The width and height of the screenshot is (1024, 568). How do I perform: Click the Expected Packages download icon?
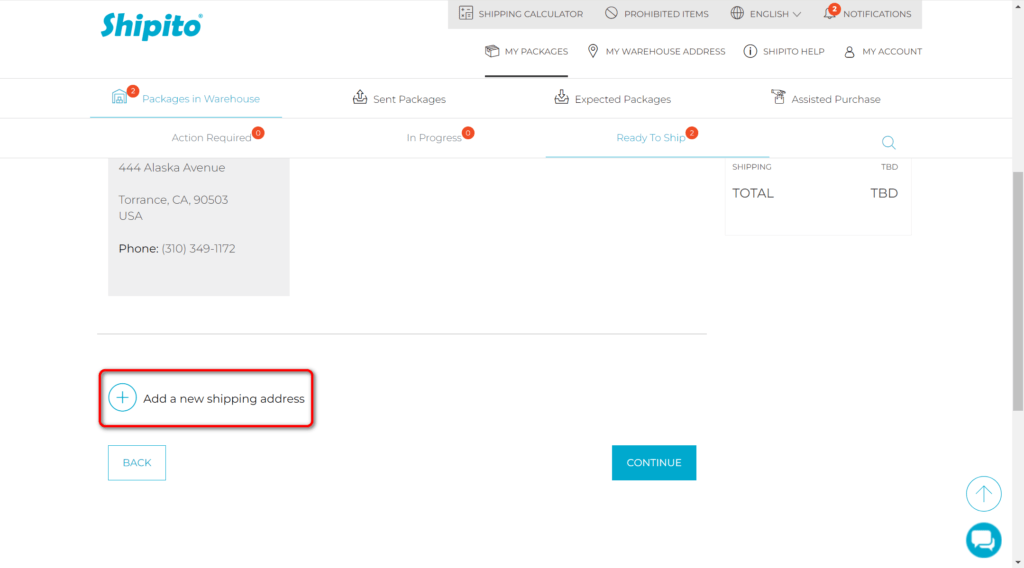pyautogui.click(x=562, y=97)
